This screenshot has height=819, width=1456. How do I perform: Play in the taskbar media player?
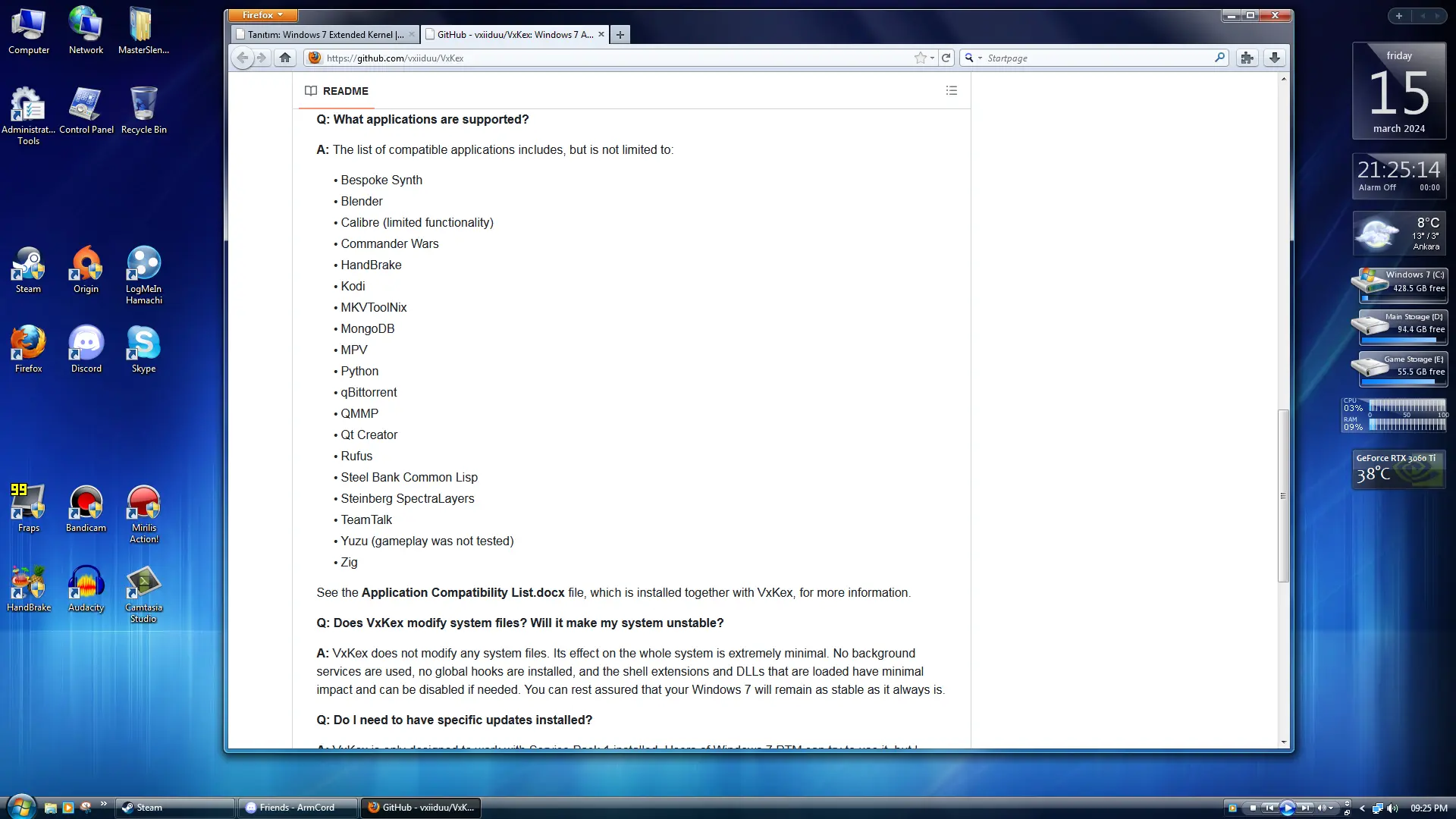[1287, 808]
